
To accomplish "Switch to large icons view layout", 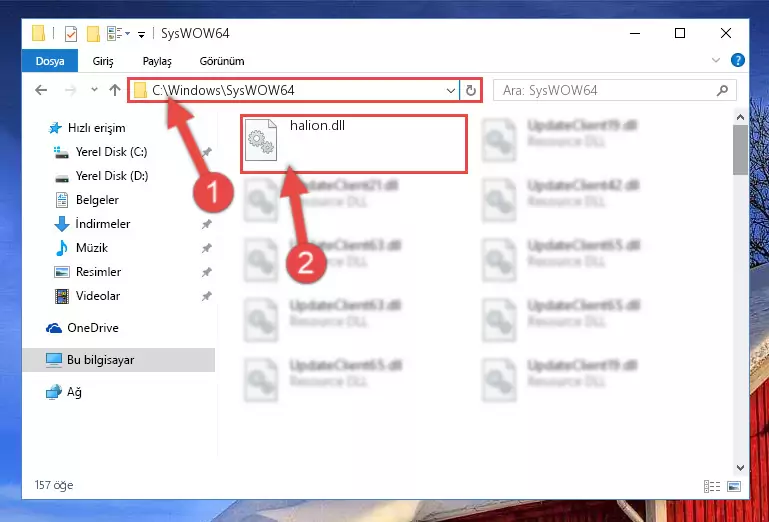I will (734, 486).
